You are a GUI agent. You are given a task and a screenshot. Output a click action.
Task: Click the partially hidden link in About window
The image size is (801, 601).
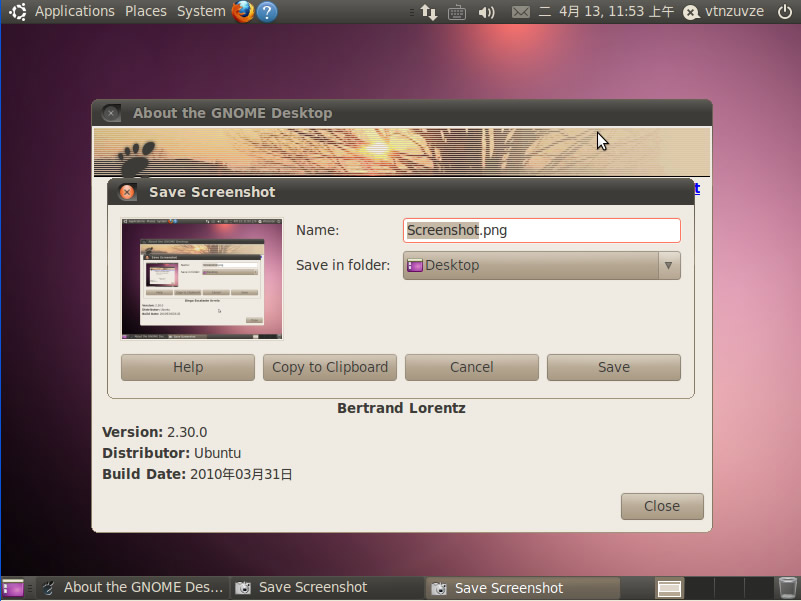[697, 189]
